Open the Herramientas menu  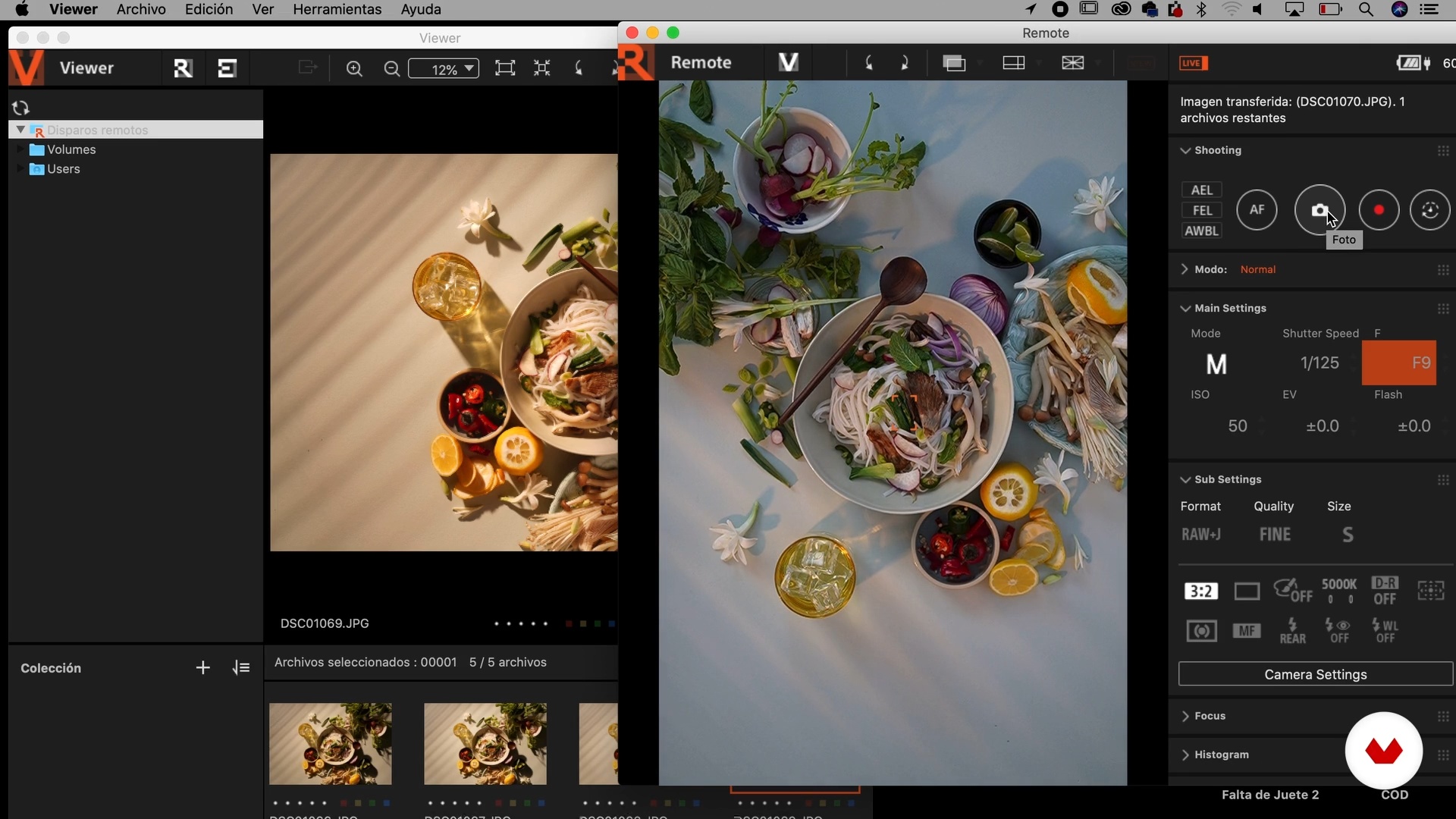click(337, 10)
